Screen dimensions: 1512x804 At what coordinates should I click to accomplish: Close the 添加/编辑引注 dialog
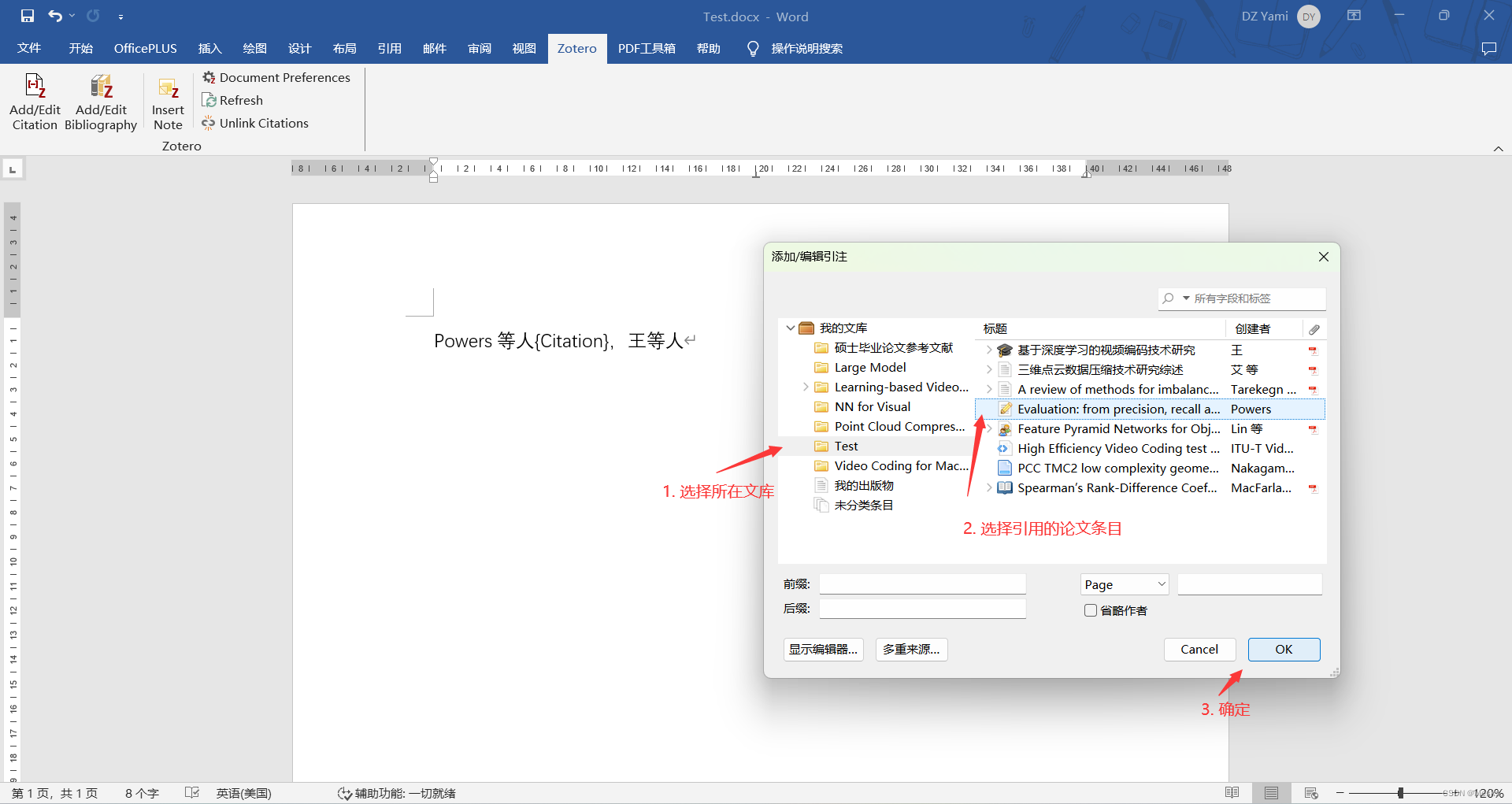click(x=1324, y=257)
